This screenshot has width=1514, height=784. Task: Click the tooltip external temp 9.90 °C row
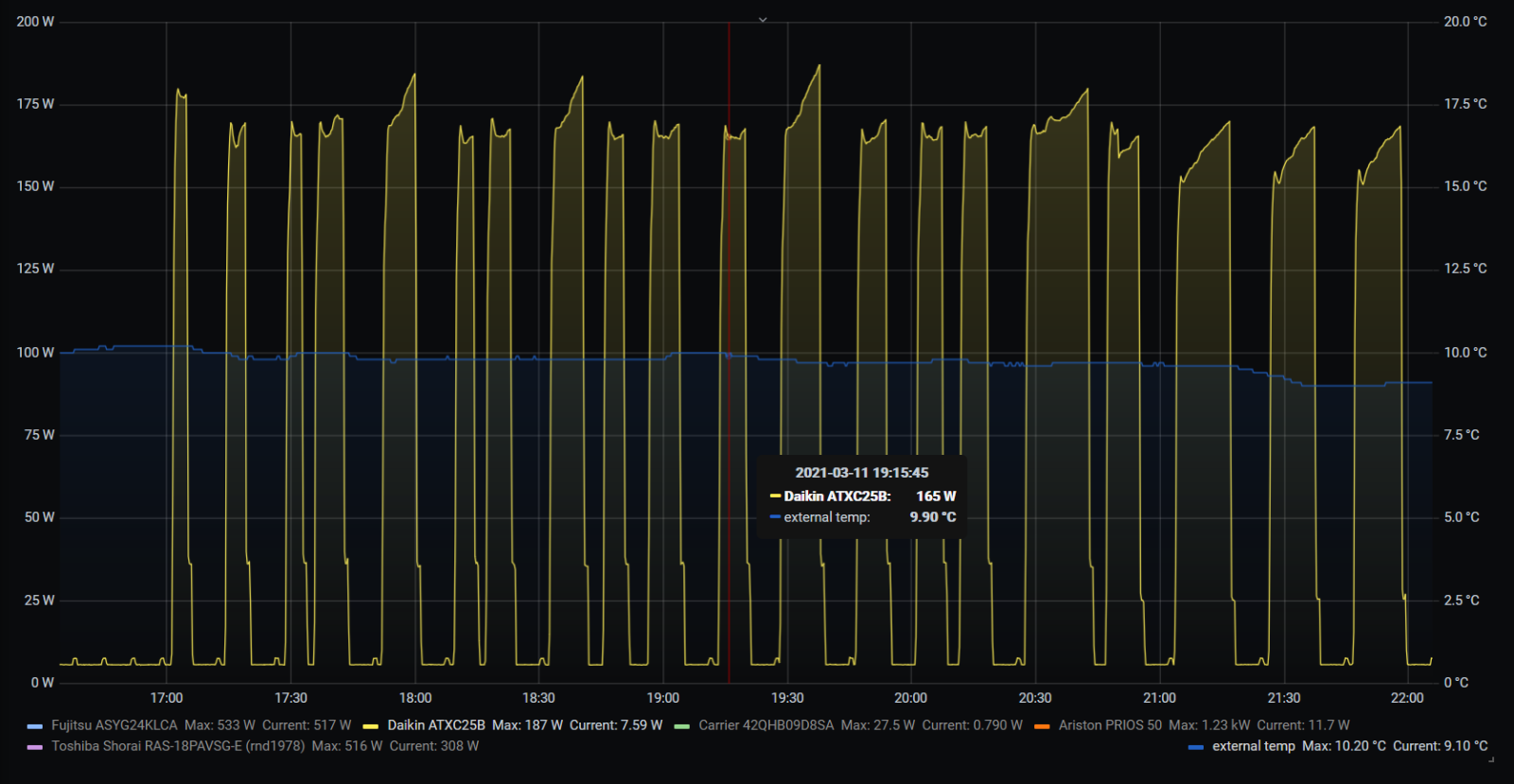click(863, 516)
